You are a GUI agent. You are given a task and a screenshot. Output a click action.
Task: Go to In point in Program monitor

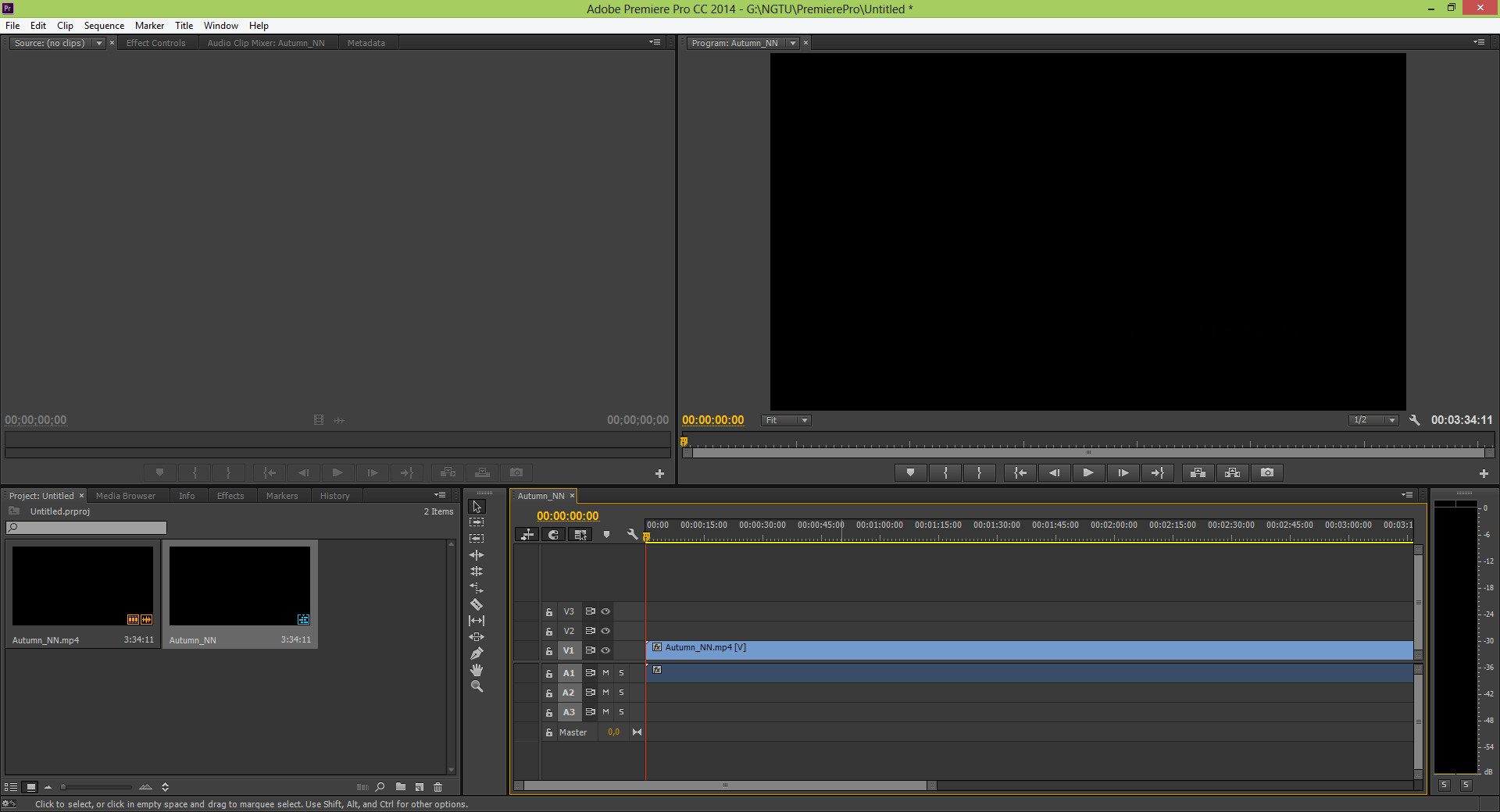pyautogui.click(x=1020, y=472)
